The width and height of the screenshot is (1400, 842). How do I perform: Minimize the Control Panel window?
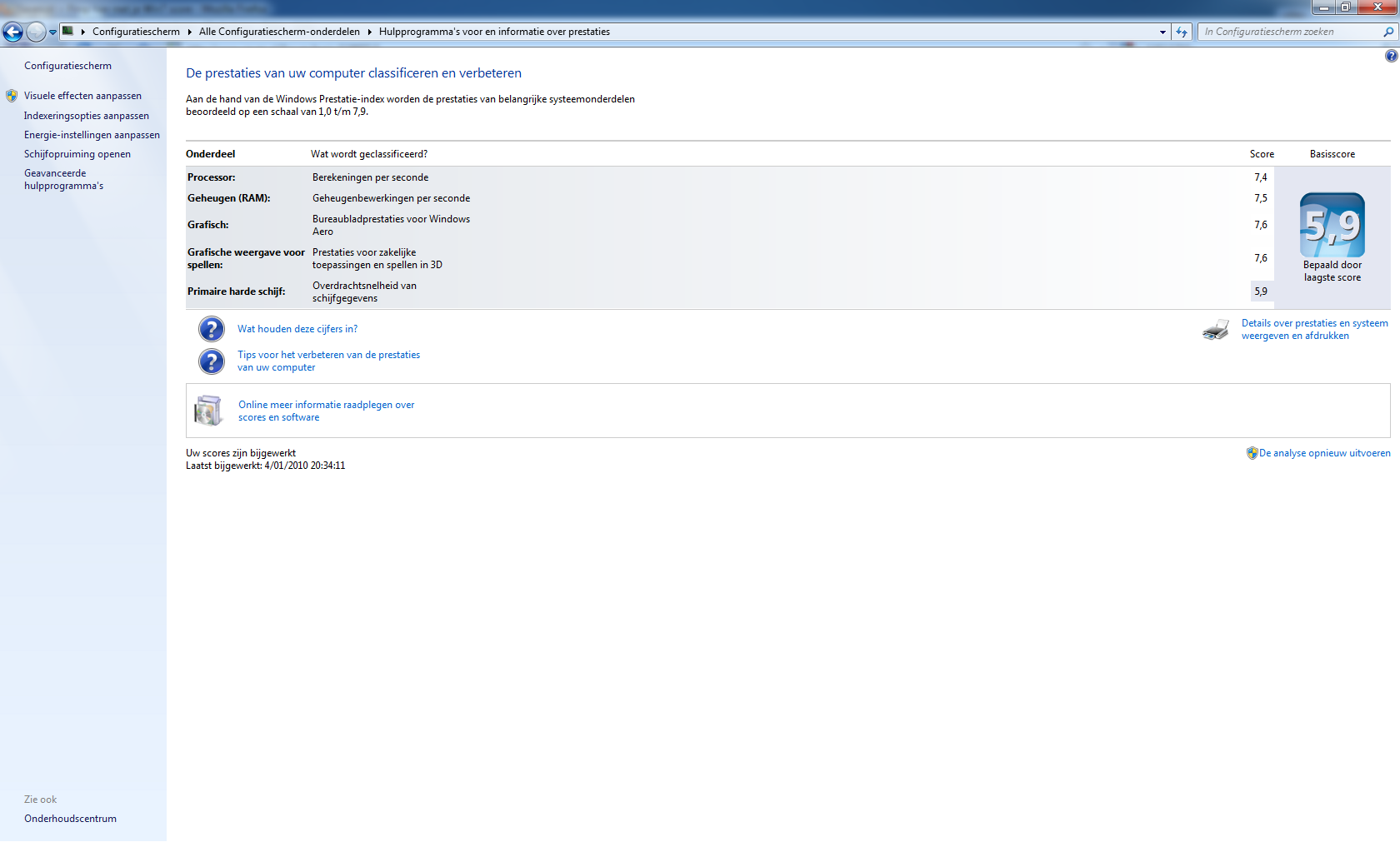click(x=1323, y=7)
